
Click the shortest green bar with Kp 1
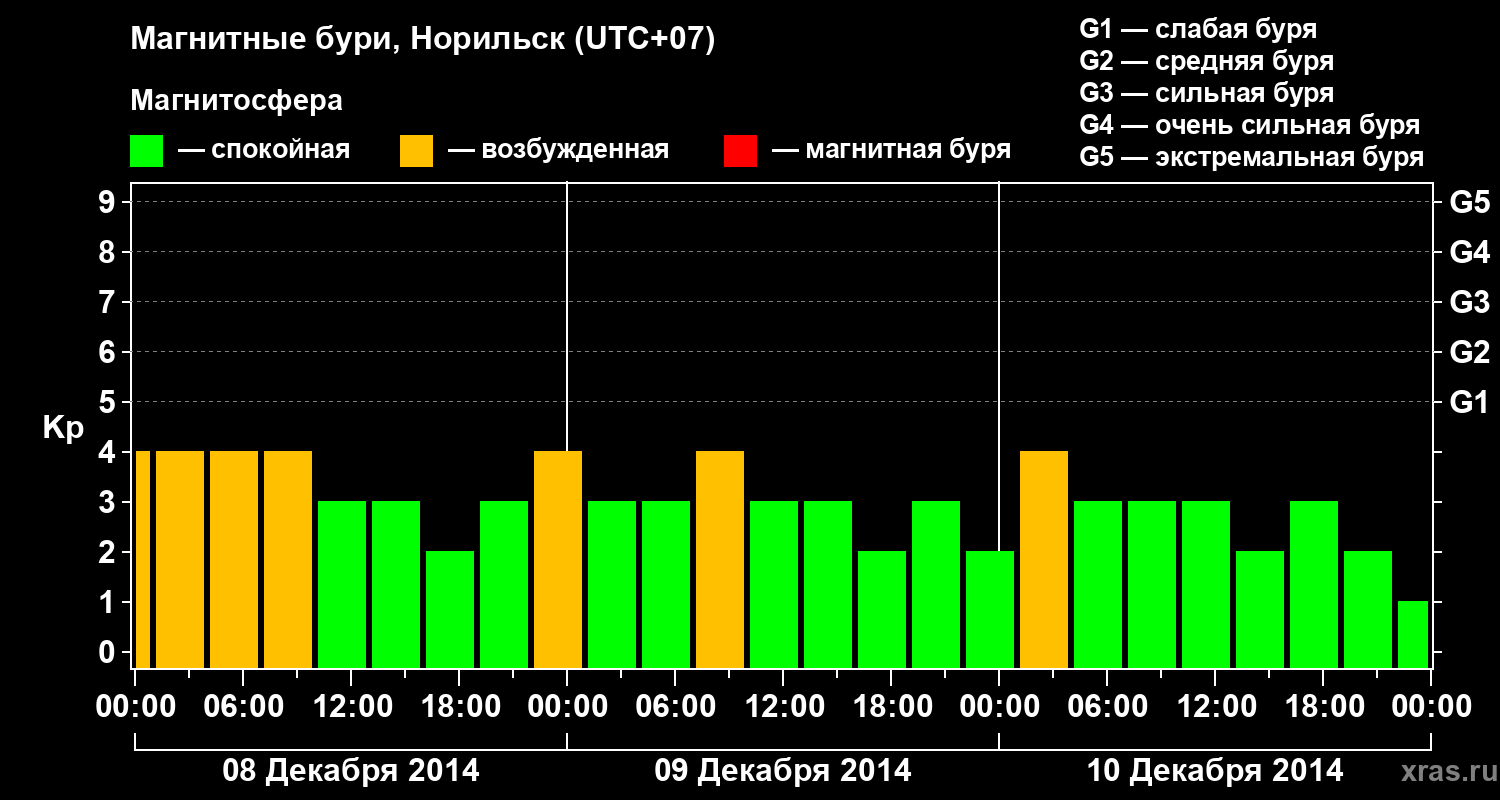(x=1413, y=635)
